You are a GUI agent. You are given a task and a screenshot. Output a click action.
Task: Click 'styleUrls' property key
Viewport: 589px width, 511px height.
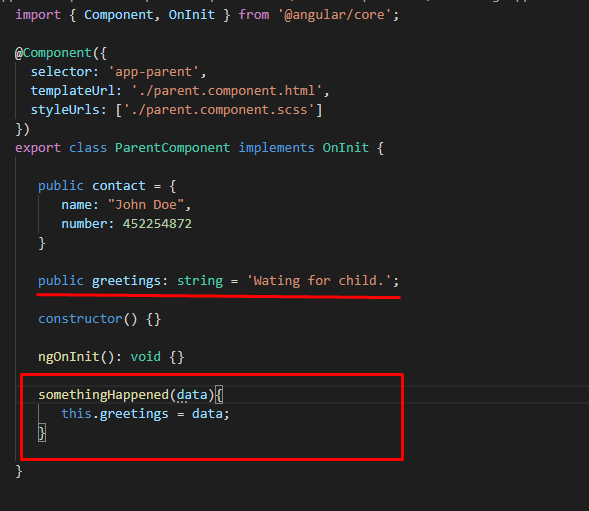pos(65,110)
